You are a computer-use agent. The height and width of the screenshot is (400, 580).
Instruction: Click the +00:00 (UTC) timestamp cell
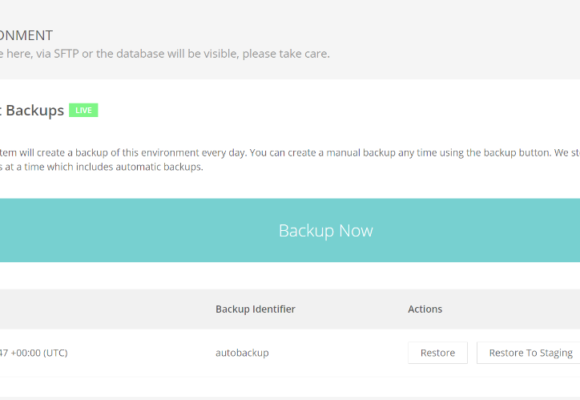click(x=34, y=353)
